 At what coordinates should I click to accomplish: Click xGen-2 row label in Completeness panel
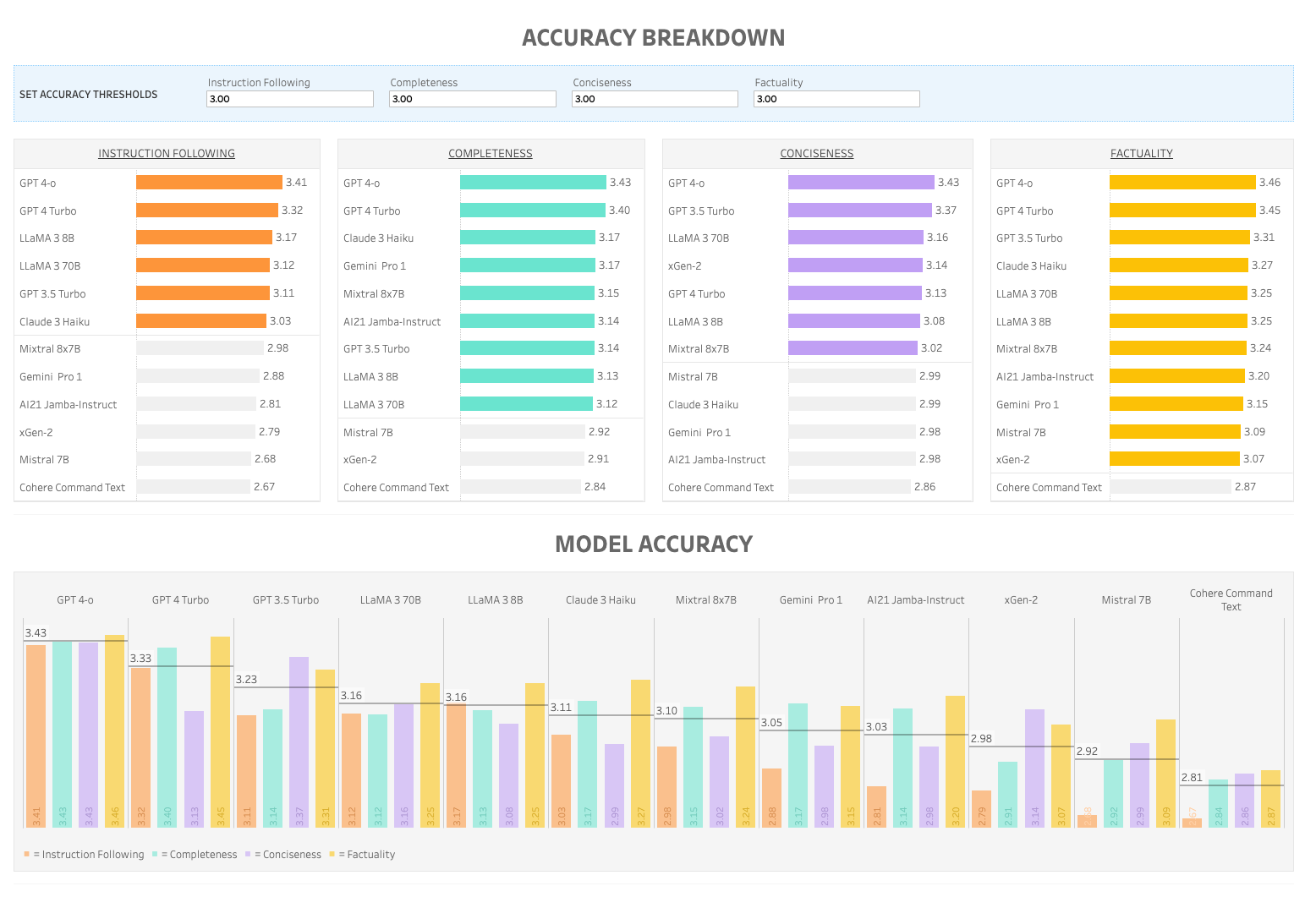tap(360, 460)
